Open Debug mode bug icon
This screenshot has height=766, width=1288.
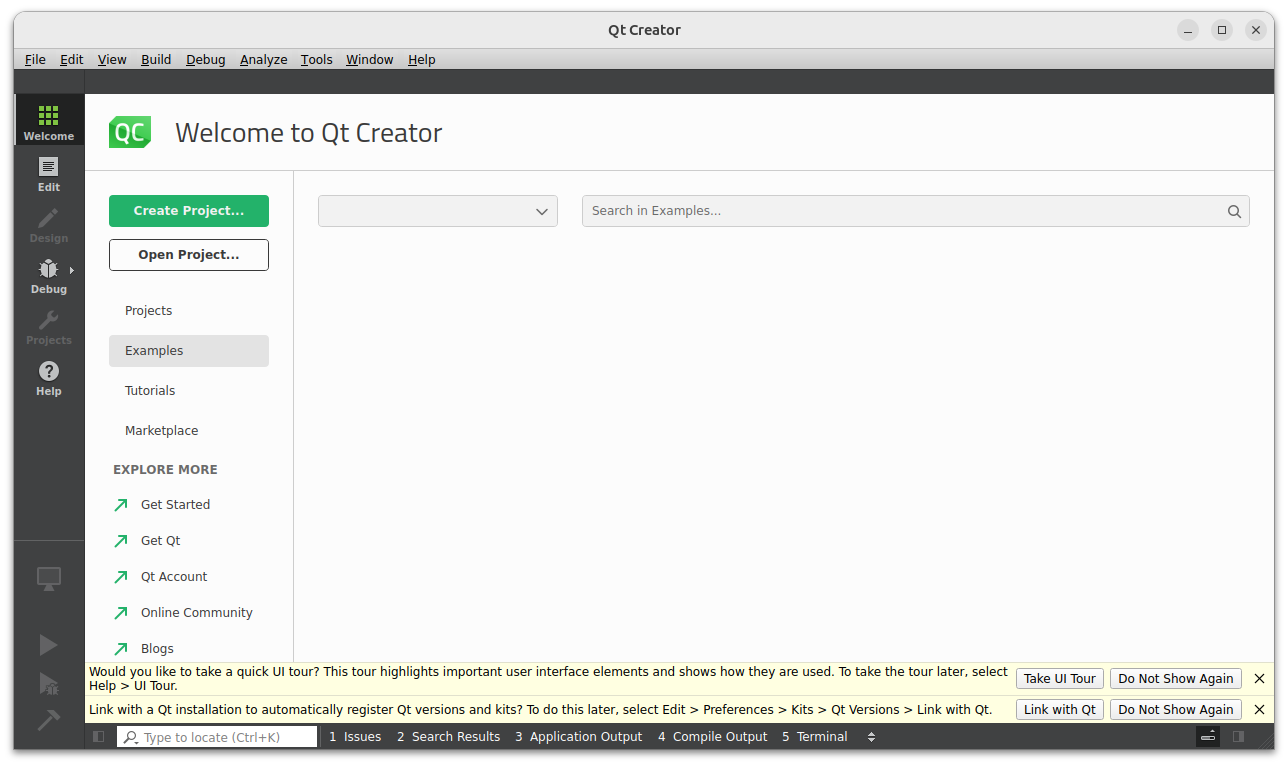point(48,269)
